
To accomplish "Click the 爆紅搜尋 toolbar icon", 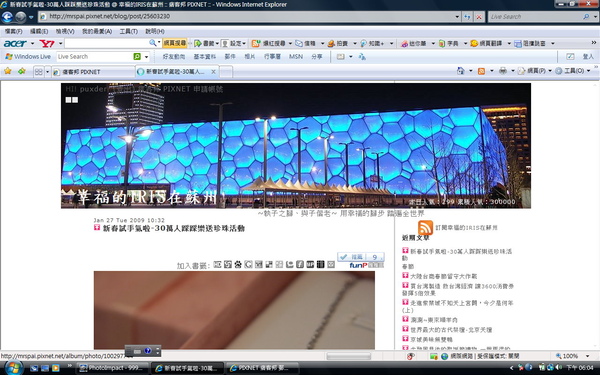I will 256,44.
